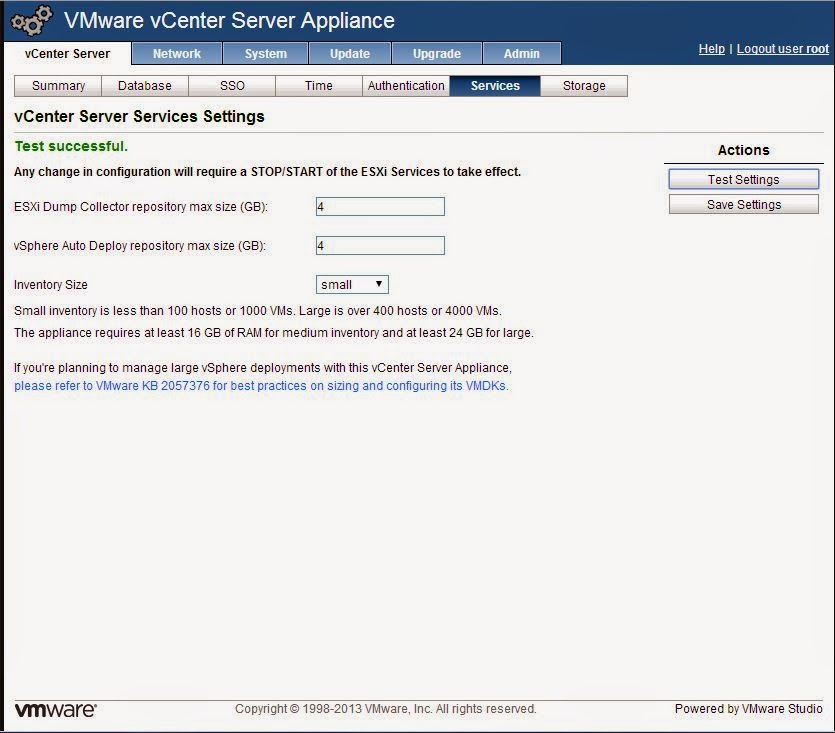Click the 'Test successful.' status message

click(x=71, y=146)
